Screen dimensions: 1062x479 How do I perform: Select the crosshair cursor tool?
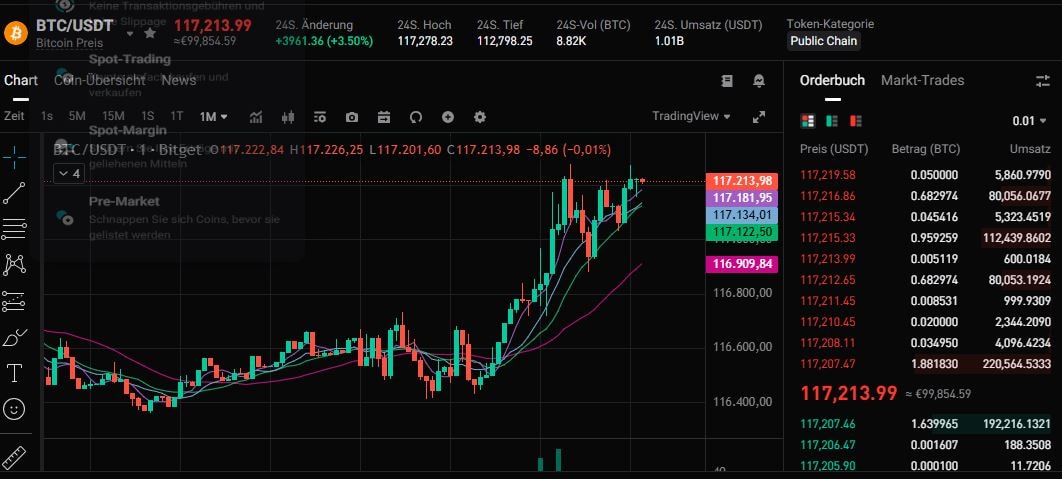[15, 155]
